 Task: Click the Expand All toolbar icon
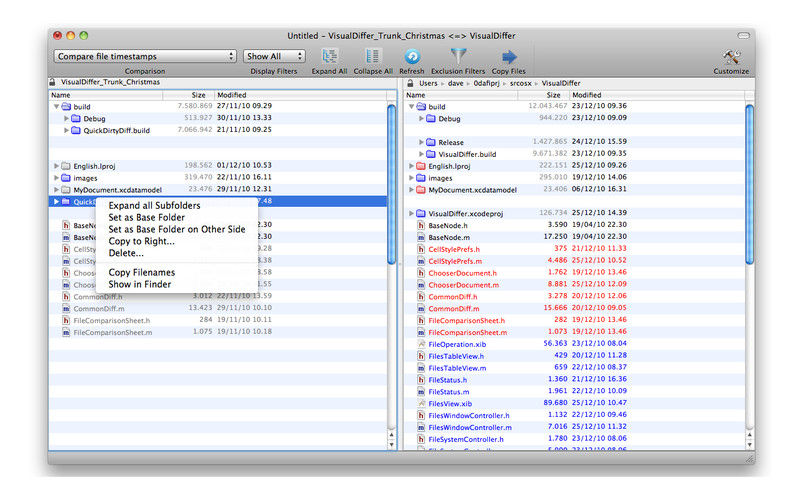329,56
